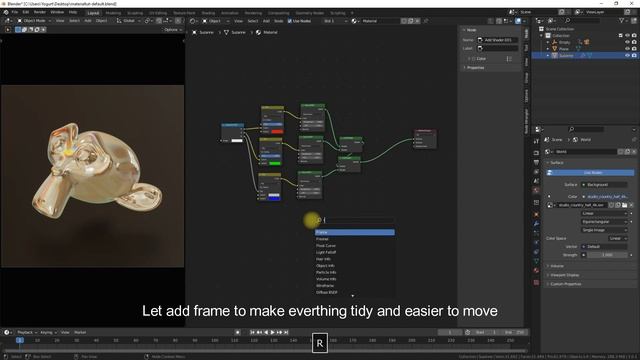This screenshot has height=360, width=640.
Task: Click the Use Nodes button in the World Surface panel
Action: pos(590,173)
